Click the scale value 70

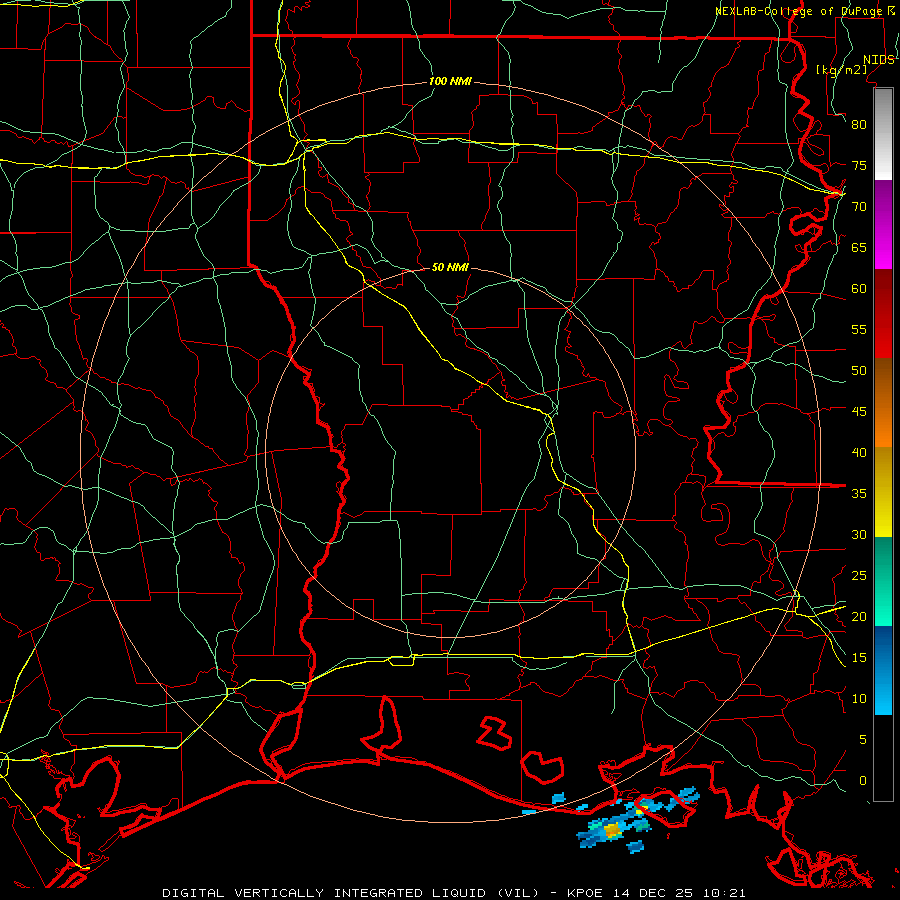[859, 207]
